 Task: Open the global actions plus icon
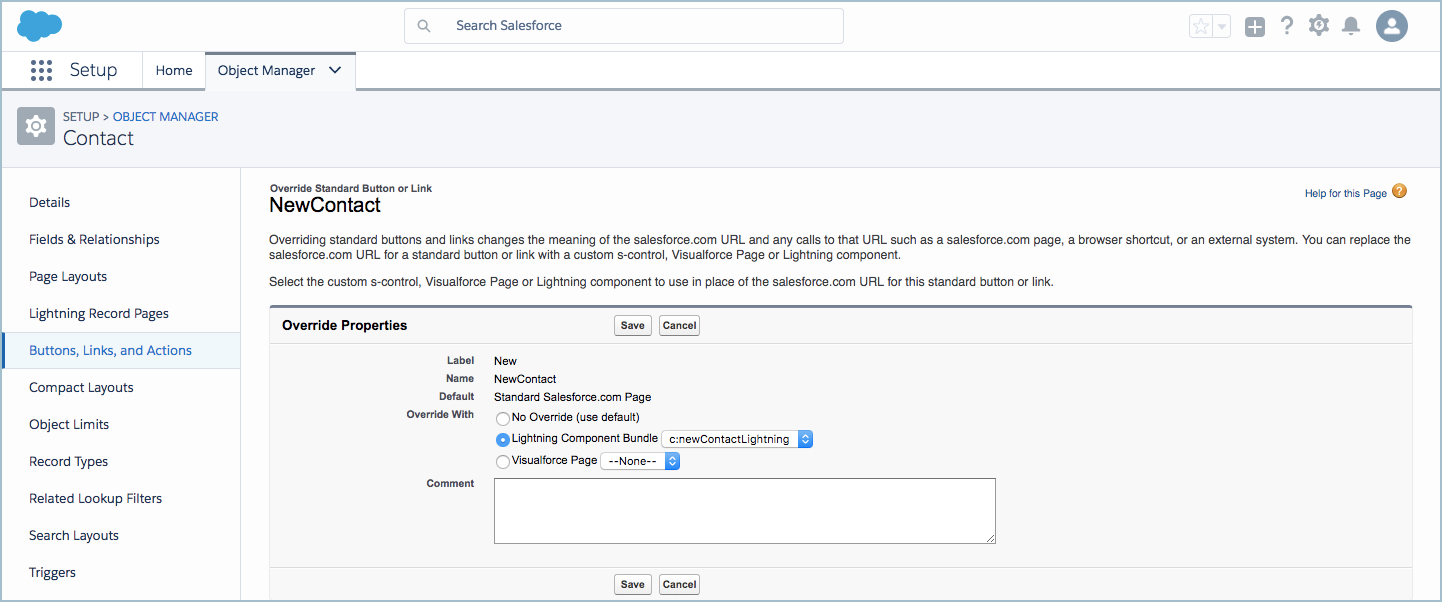tap(1254, 27)
